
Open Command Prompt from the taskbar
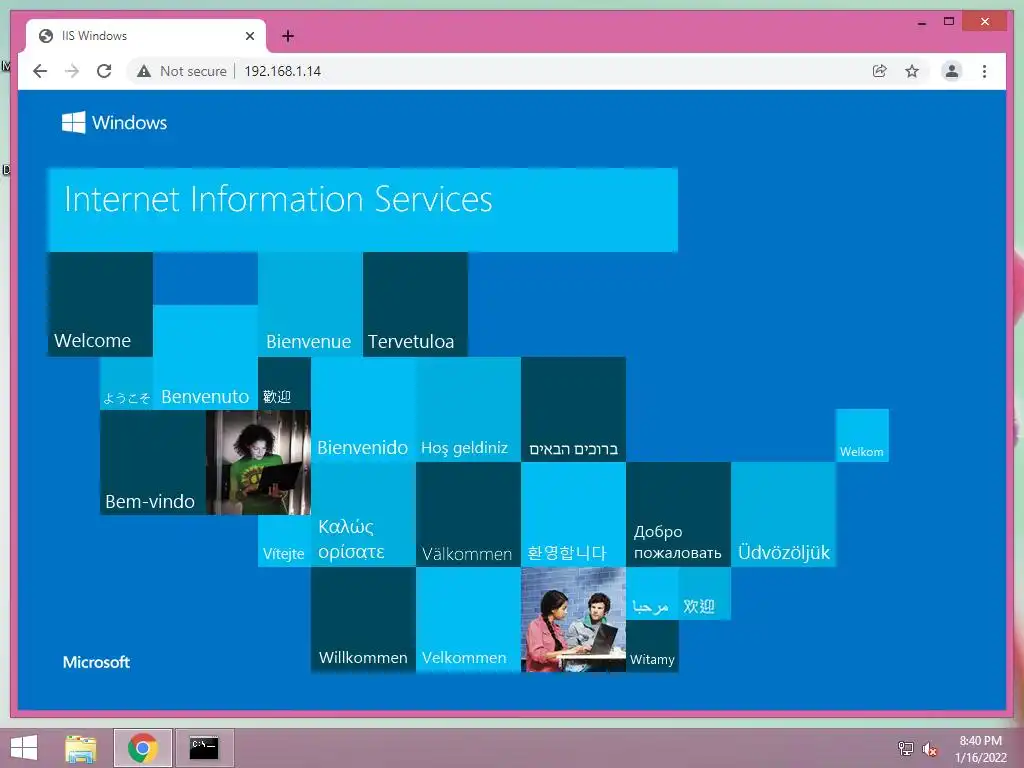204,748
